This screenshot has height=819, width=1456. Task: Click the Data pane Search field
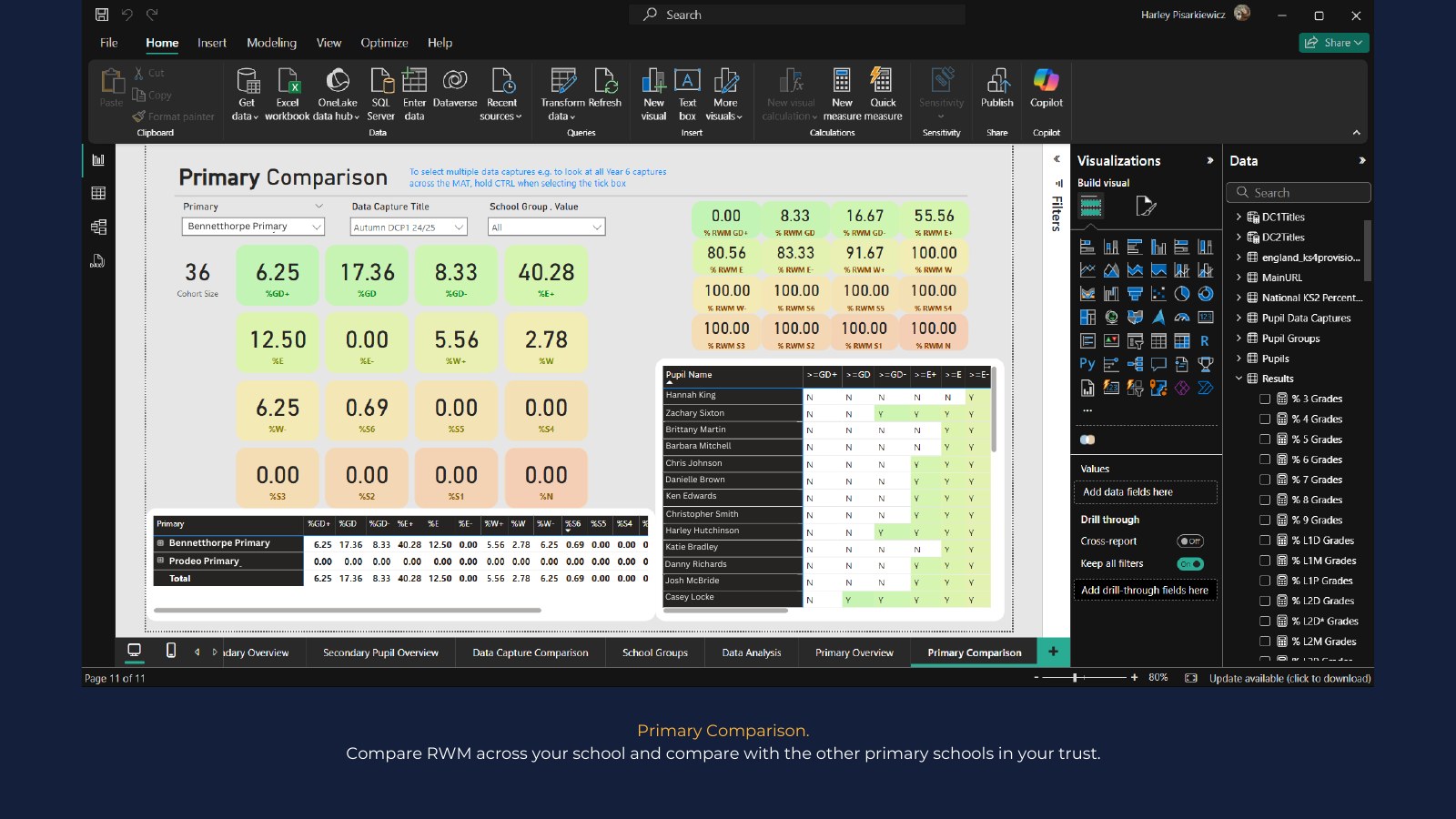point(1299,193)
